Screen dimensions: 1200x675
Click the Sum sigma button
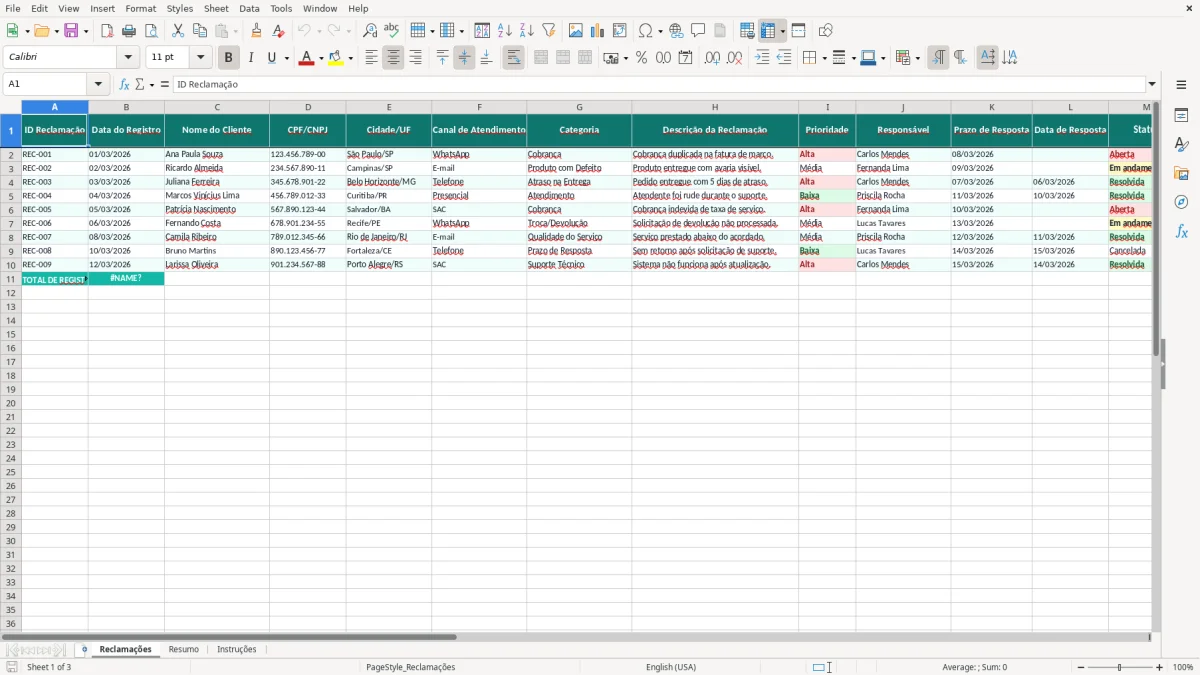(x=139, y=85)
